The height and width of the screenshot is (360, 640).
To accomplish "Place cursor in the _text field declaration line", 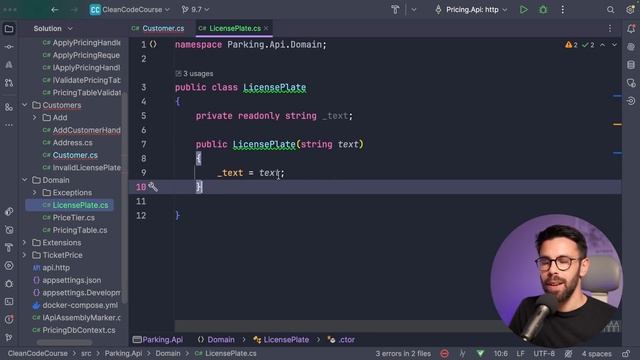I will (x=274, y=116).
